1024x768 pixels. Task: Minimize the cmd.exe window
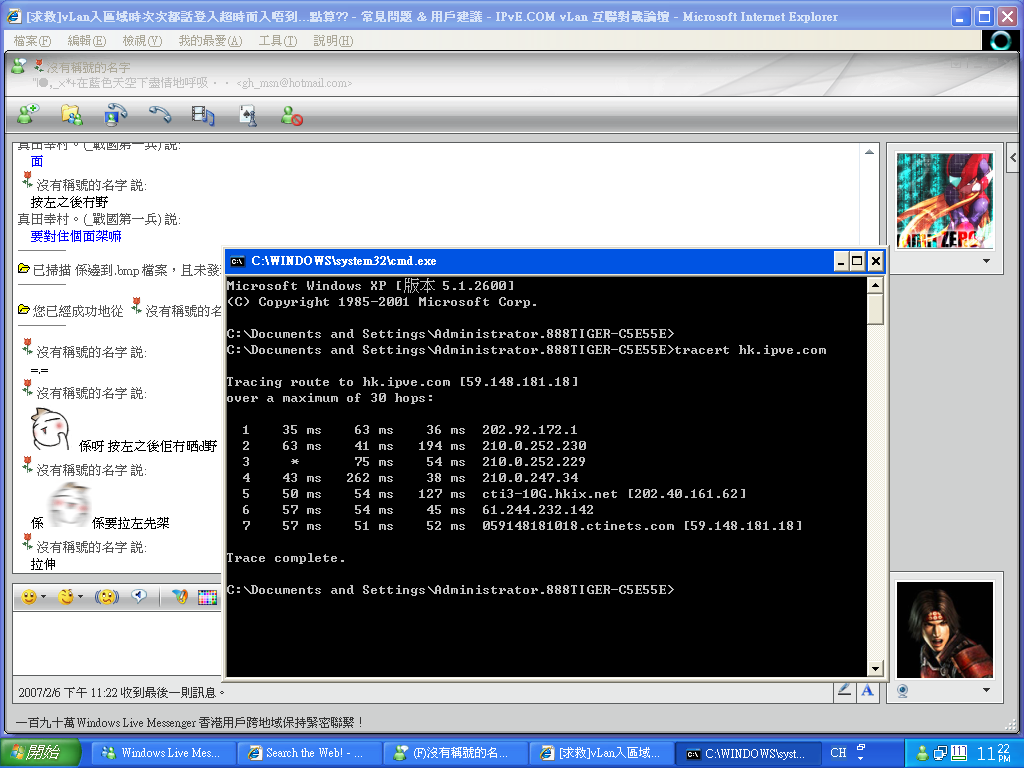pyautogui.click(x=841, y=262)
